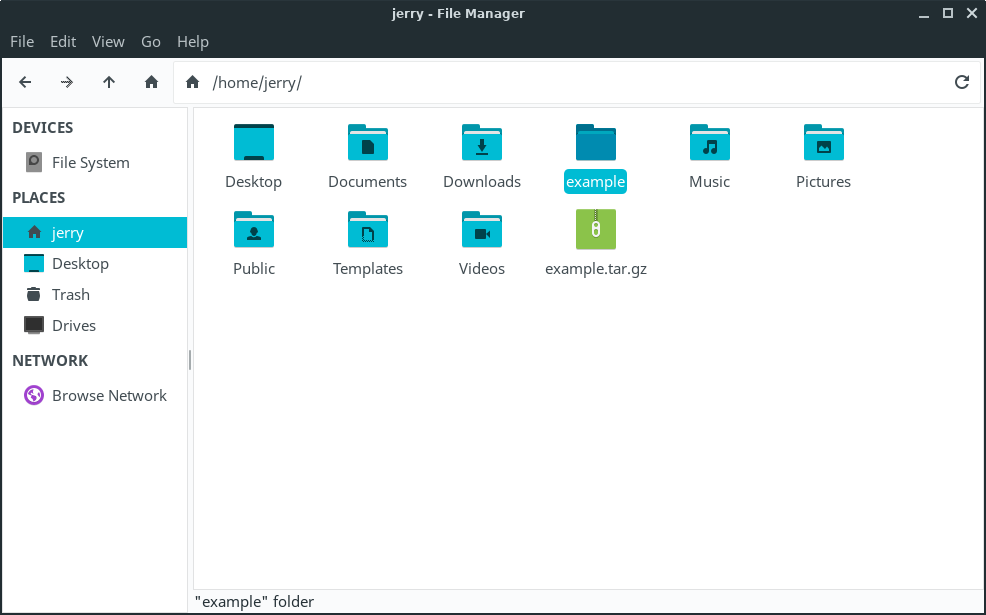Select the Downloads folder icon
986x615 pixels.
pos(482,144)
